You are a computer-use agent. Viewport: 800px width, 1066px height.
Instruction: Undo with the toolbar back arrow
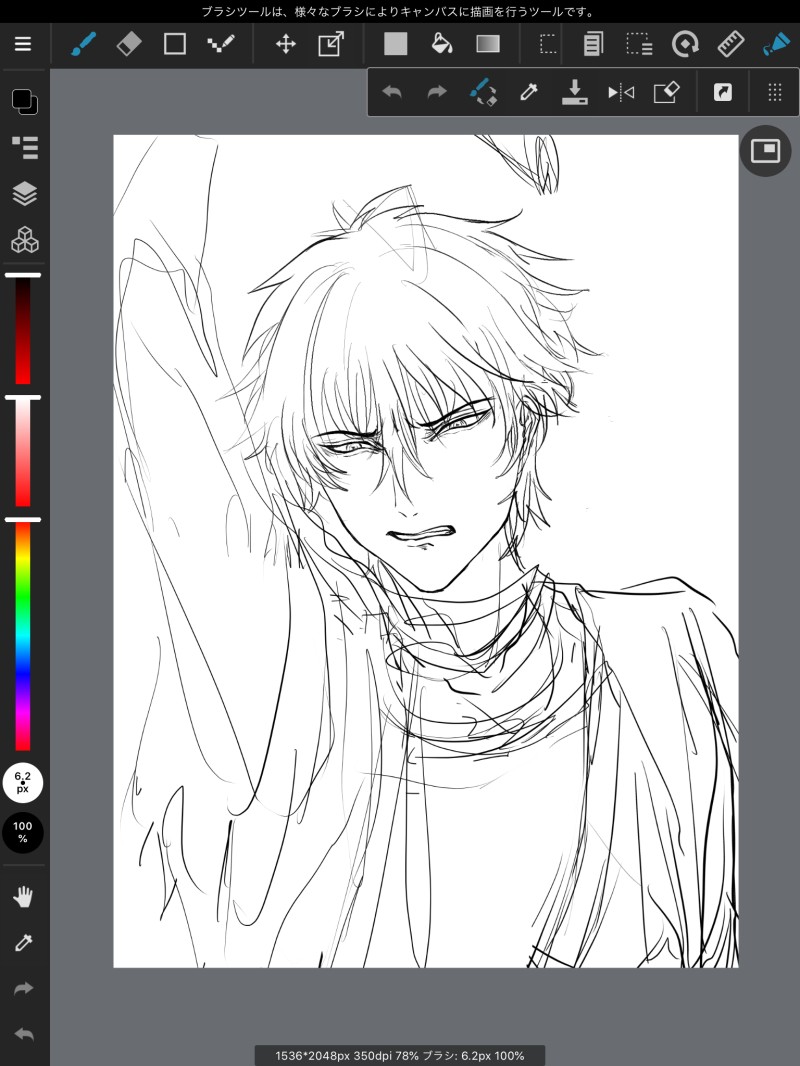[x=392, y=92]
